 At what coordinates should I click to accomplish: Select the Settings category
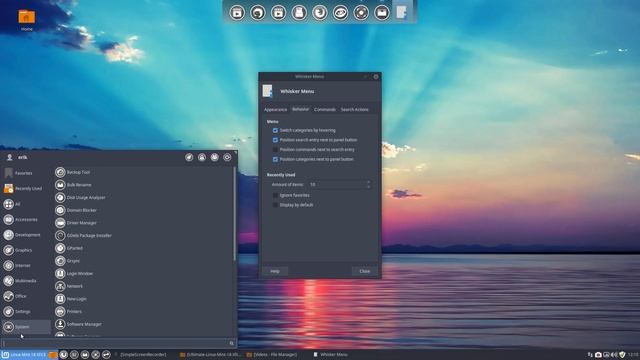click(26, 312)
